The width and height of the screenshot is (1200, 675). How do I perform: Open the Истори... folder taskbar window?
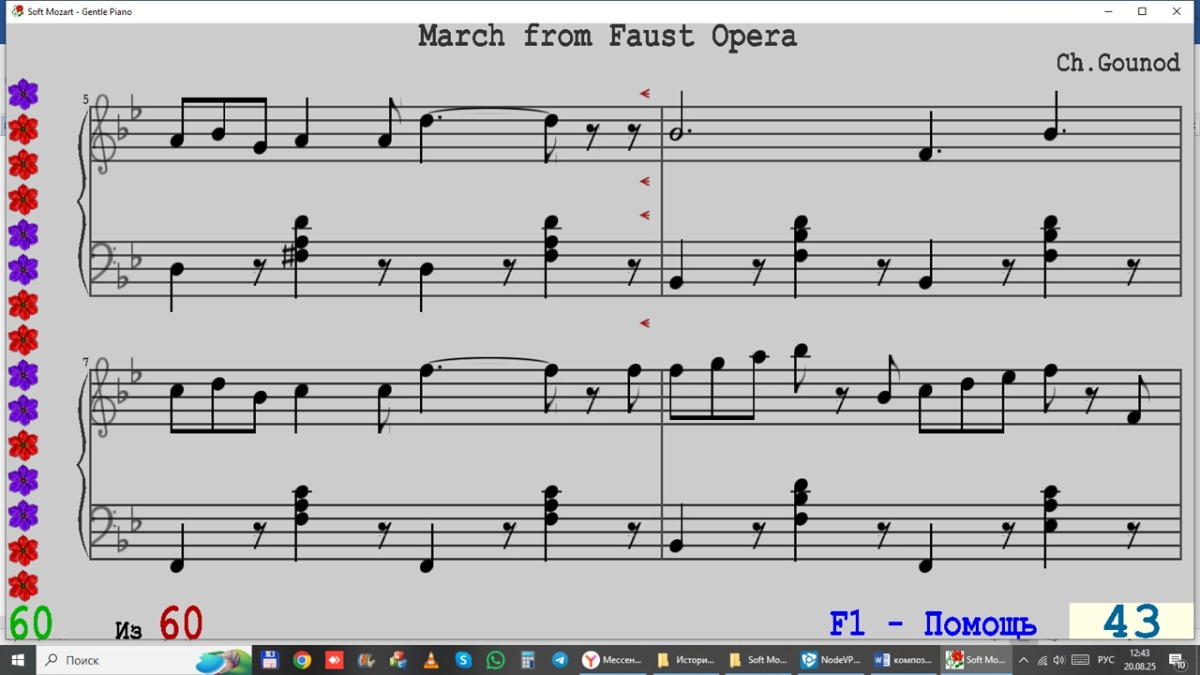pos(685,660)
